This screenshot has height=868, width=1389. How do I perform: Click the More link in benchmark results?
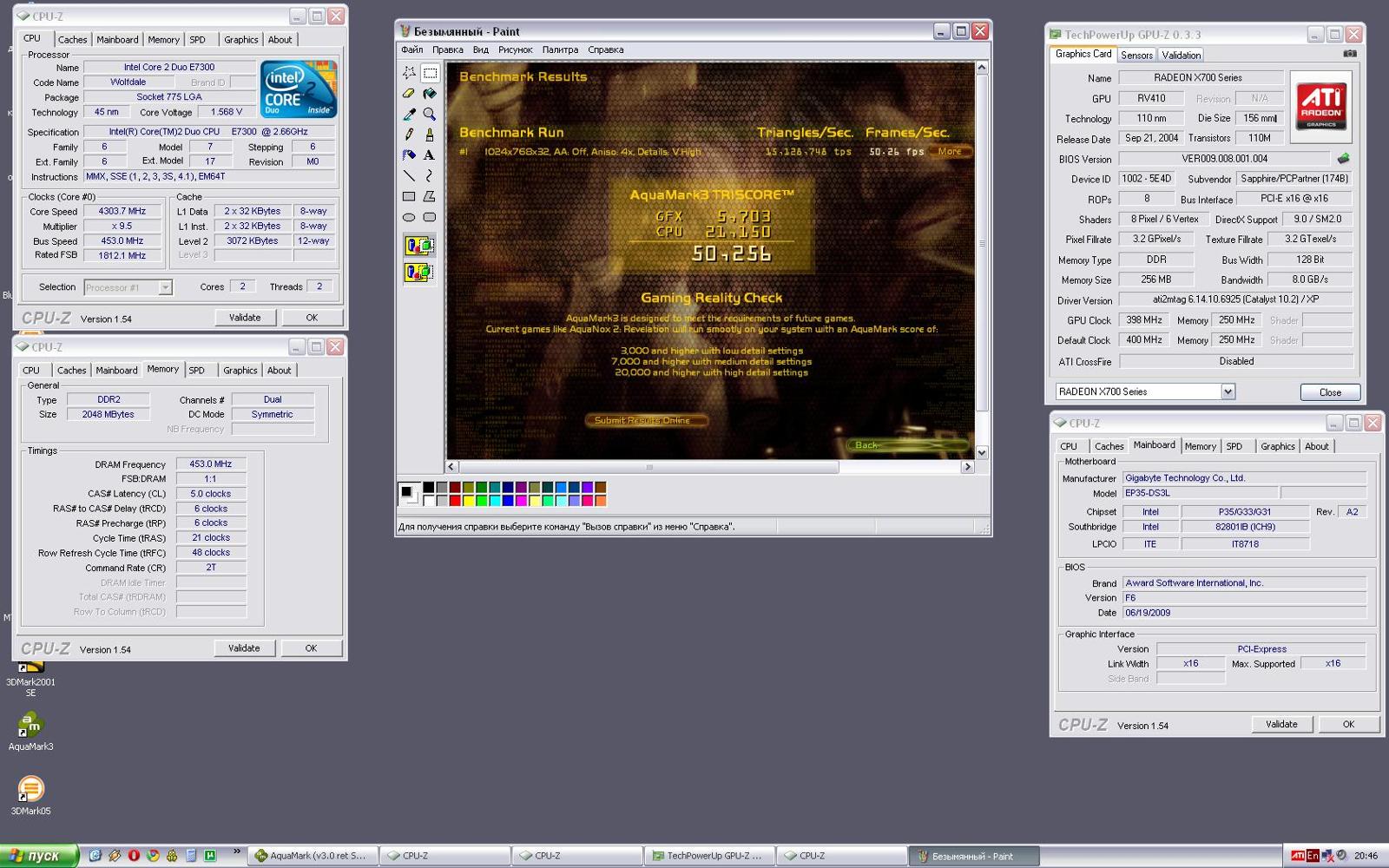click(950, 151)
